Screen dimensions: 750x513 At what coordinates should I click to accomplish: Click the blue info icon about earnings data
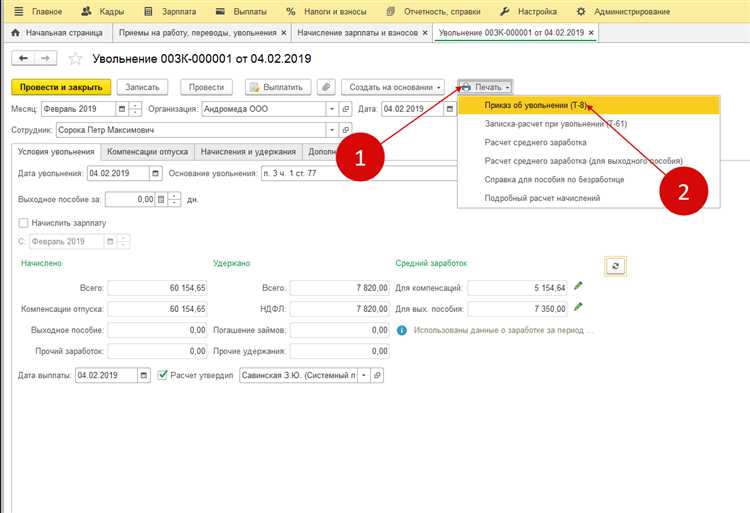pos(402,330)
